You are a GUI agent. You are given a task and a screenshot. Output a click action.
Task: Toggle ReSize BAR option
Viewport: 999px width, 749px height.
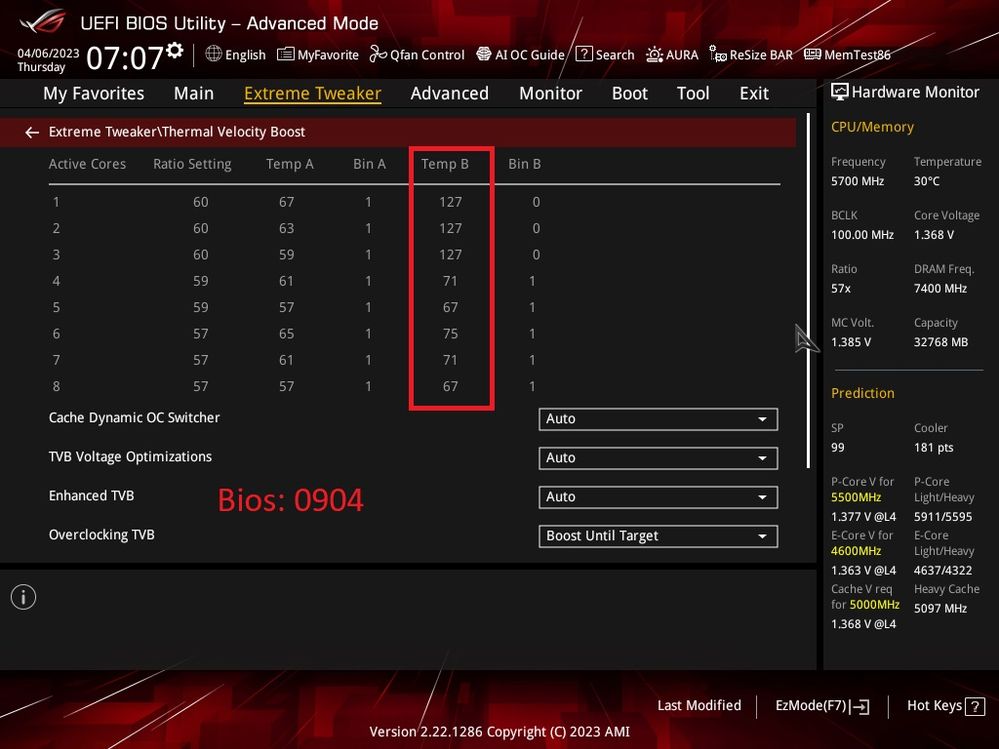718,54
